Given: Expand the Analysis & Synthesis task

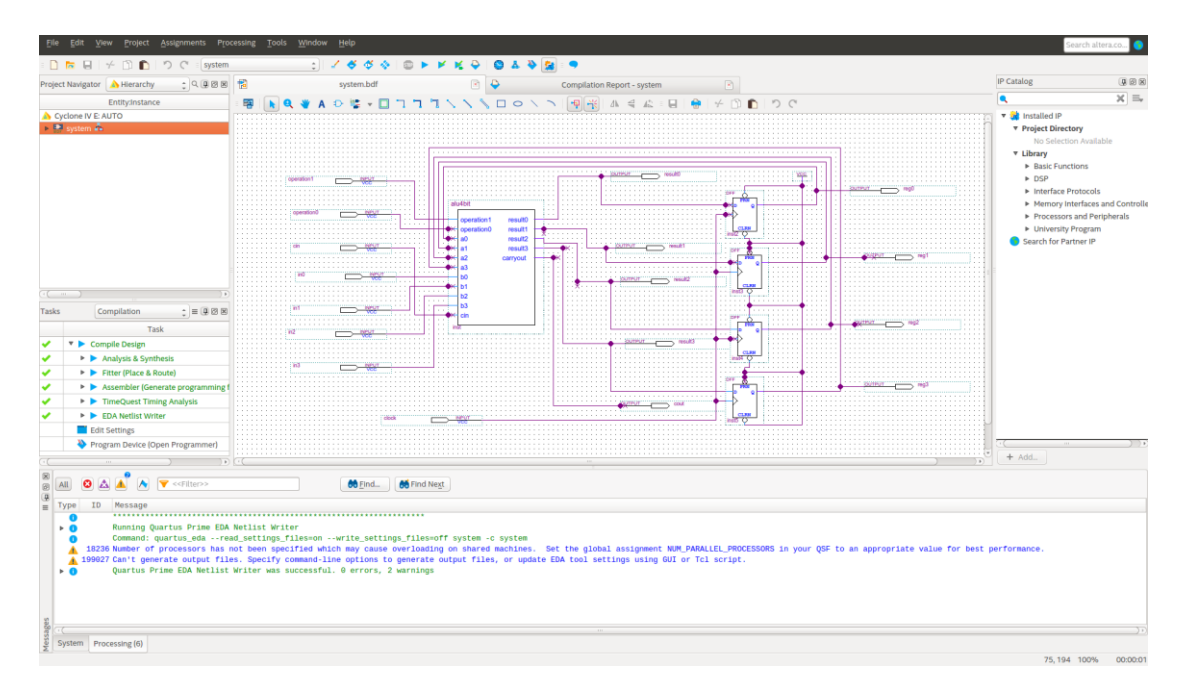Looking at the screenshot, I should 82,358.
